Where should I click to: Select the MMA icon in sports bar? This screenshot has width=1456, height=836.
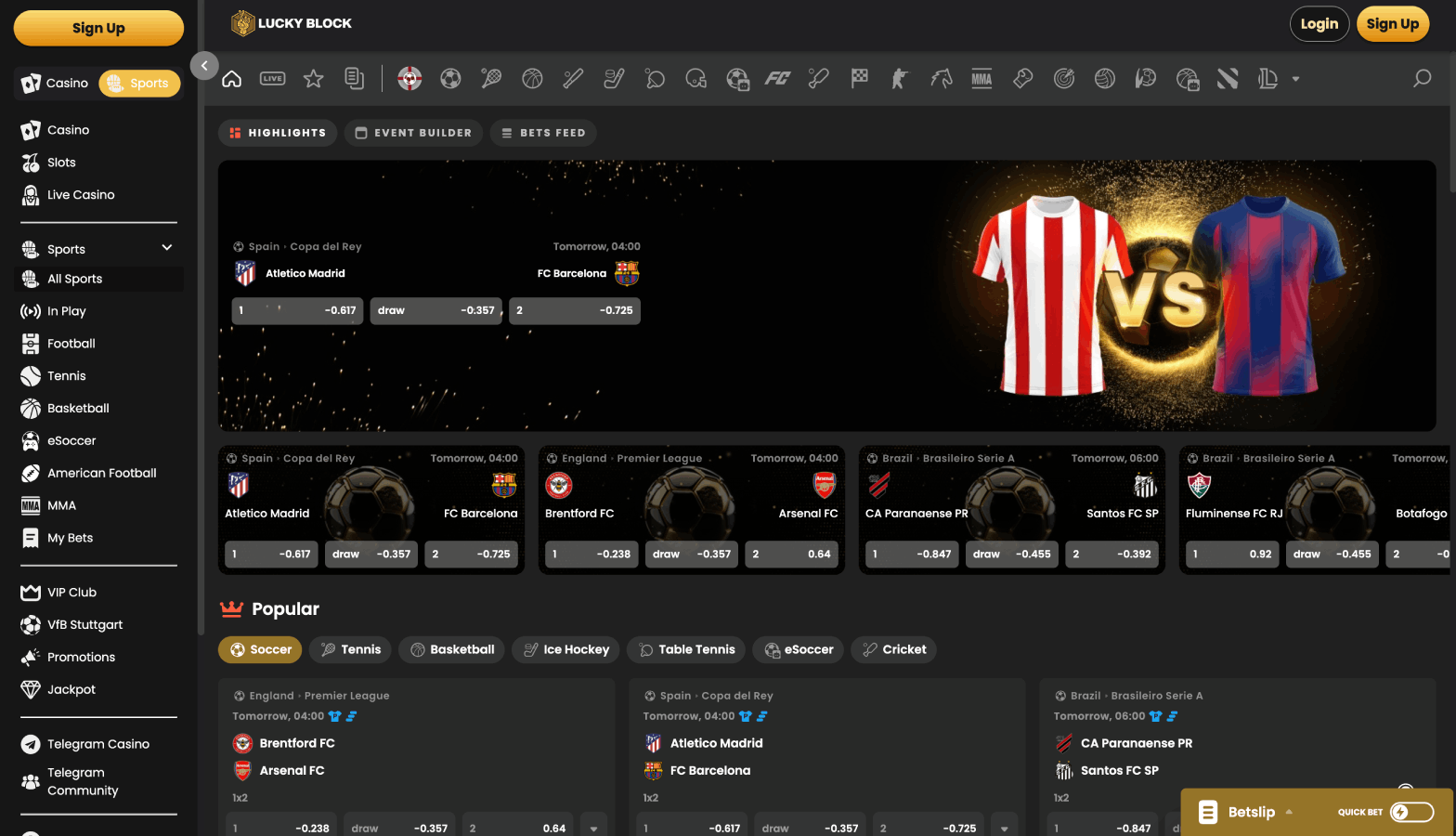[981, 79]
